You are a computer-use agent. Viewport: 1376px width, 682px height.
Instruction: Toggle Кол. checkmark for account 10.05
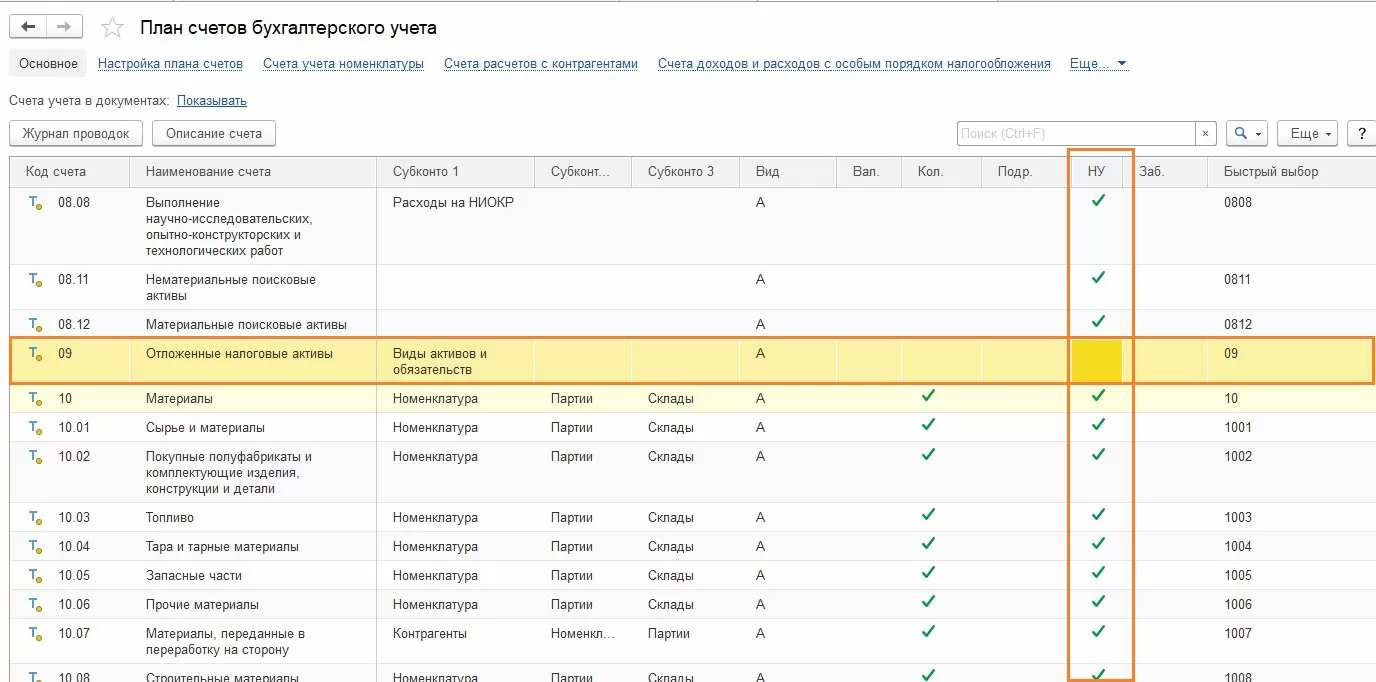click(x=928, y=573)
